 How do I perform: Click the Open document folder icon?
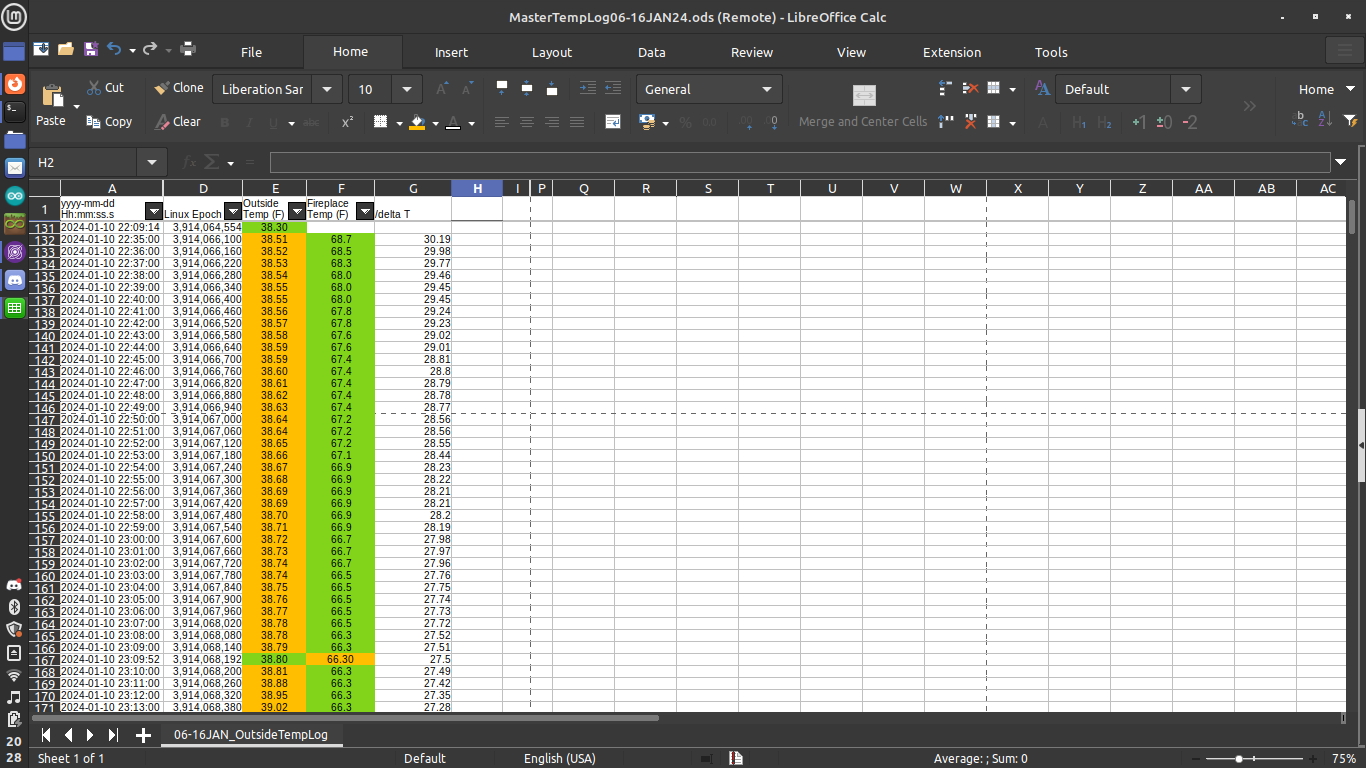pos(66,48)
